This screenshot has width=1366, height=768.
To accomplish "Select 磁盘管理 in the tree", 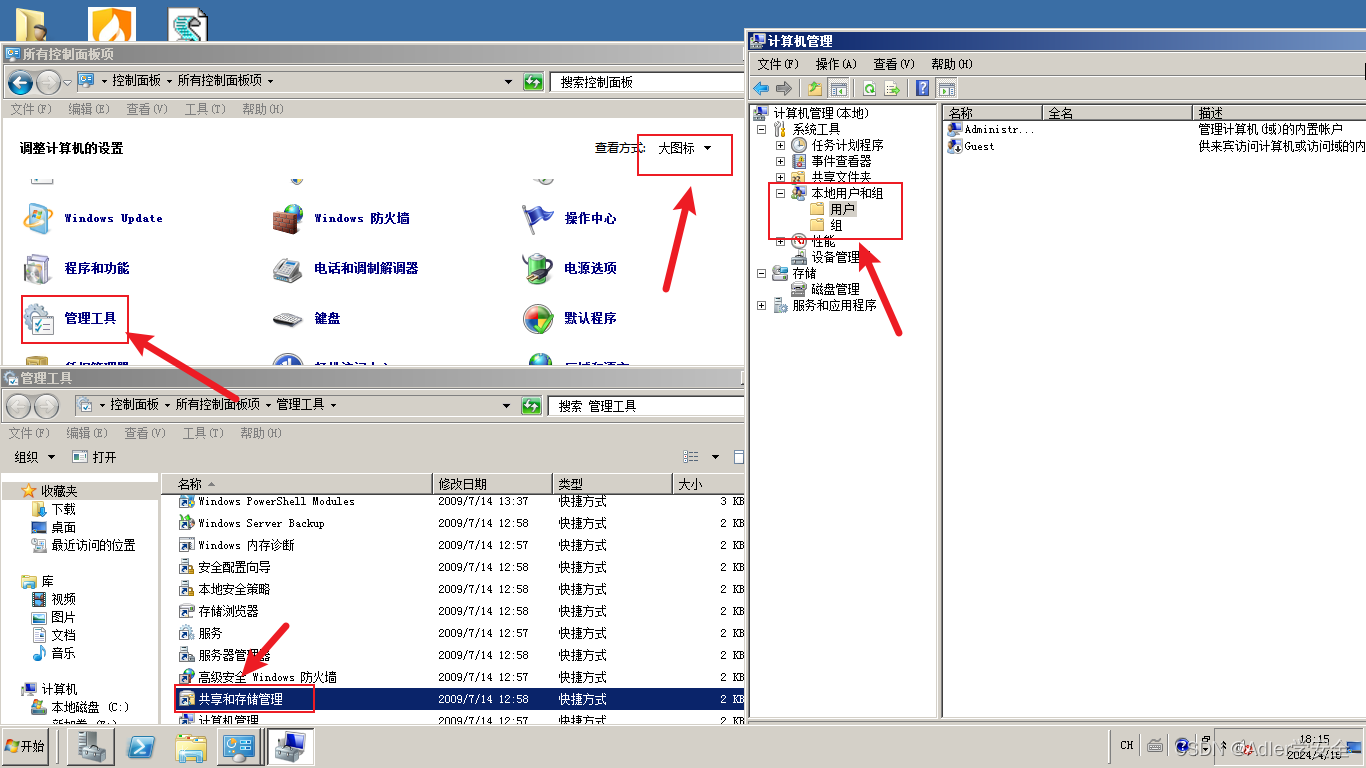I will coord(826,290).
